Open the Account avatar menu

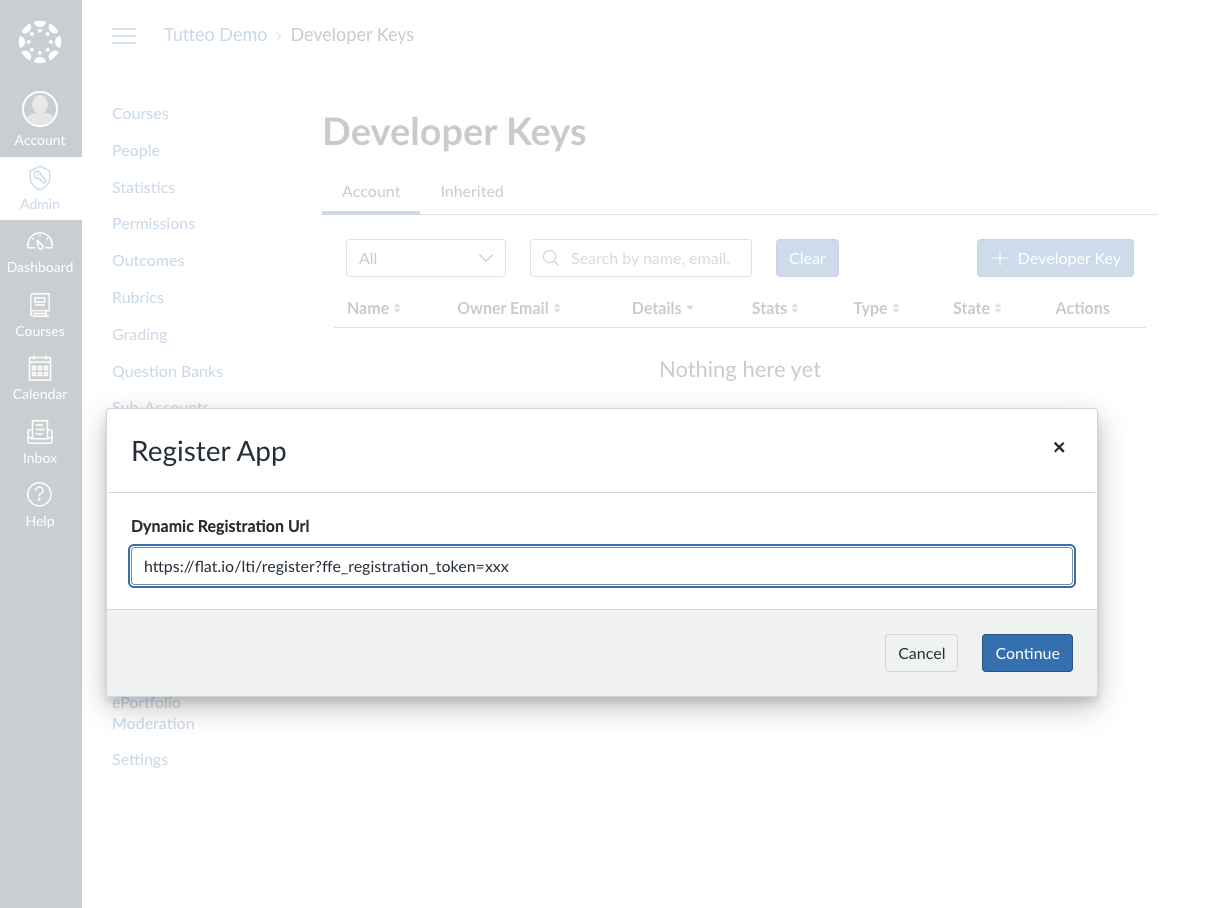tap(40, 110)
